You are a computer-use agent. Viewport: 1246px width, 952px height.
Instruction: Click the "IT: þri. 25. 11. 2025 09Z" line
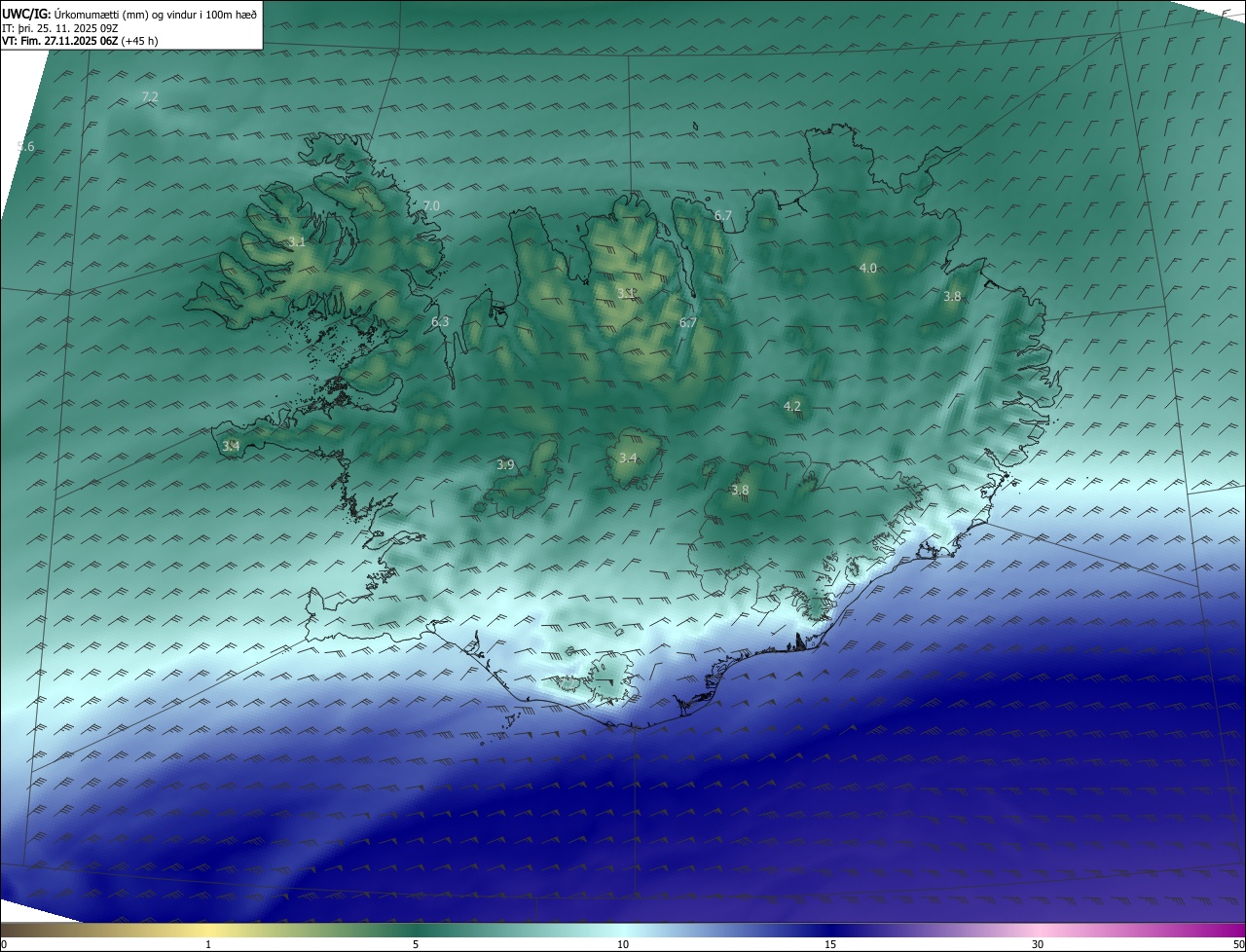pyautogui.click(x=59, y=28)
